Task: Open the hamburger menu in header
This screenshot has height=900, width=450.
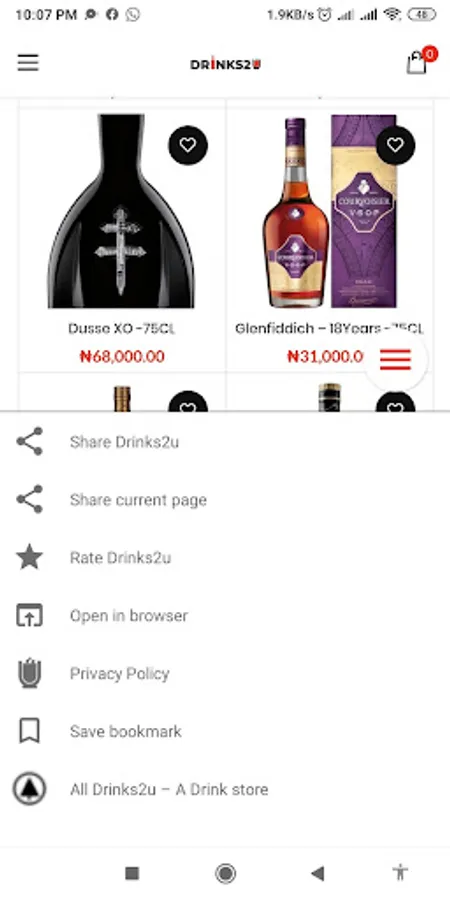Action: click(28, 63)
